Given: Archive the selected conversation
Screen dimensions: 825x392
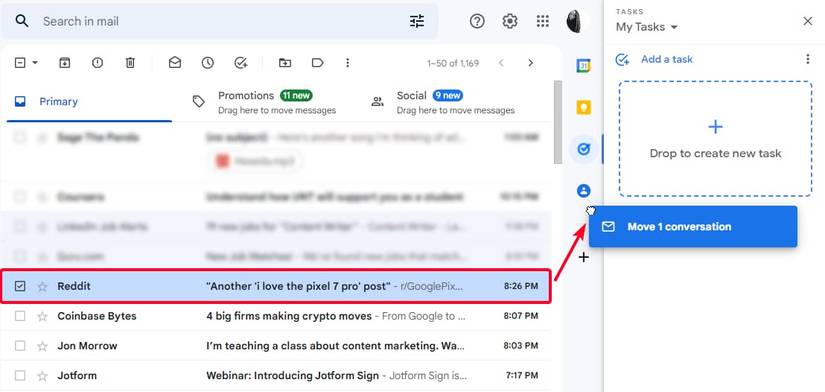Looking at the screenshot, I should pos(64,63).
